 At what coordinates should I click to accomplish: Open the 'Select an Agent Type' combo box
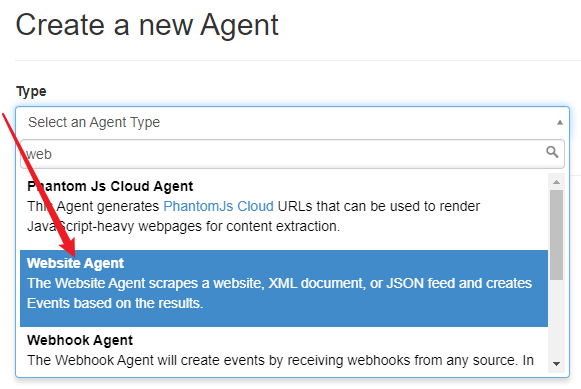tap(292, 122)
